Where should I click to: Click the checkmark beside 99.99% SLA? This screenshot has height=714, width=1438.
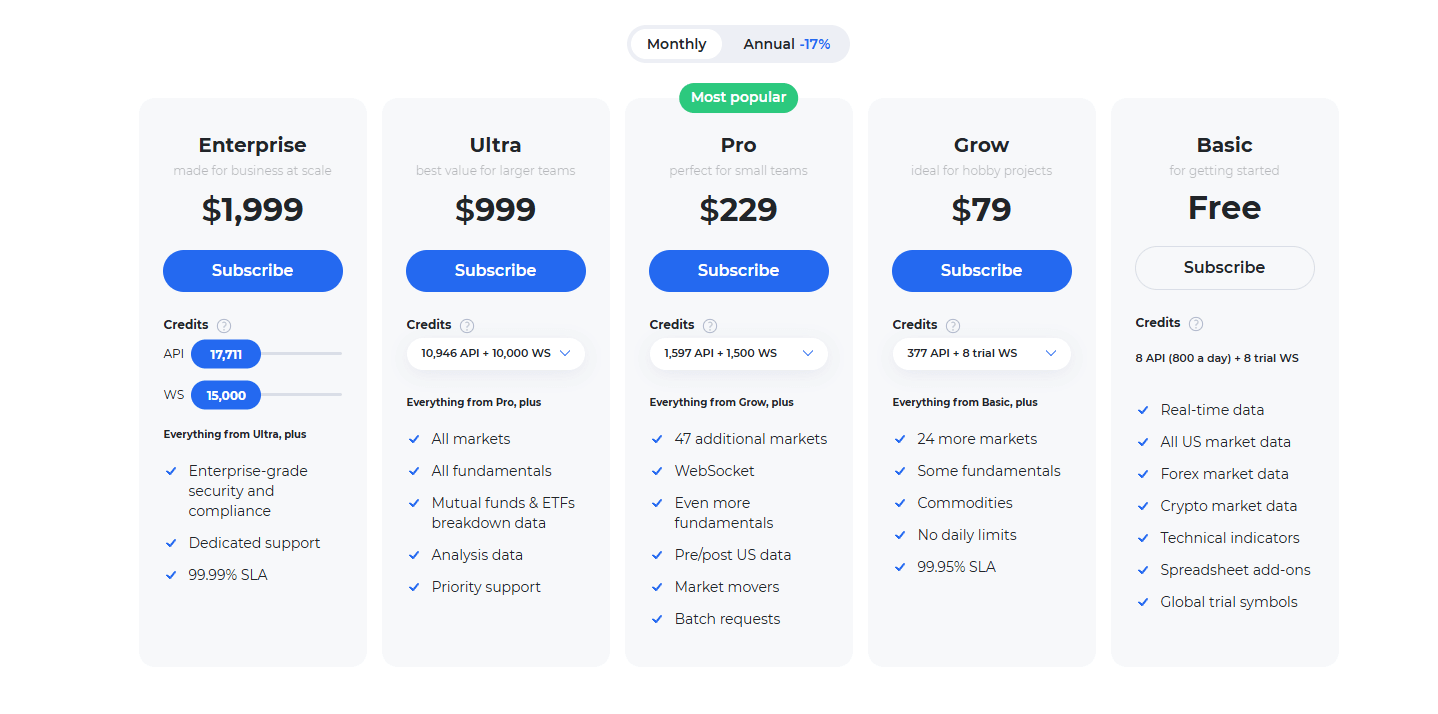coord(172,574)
